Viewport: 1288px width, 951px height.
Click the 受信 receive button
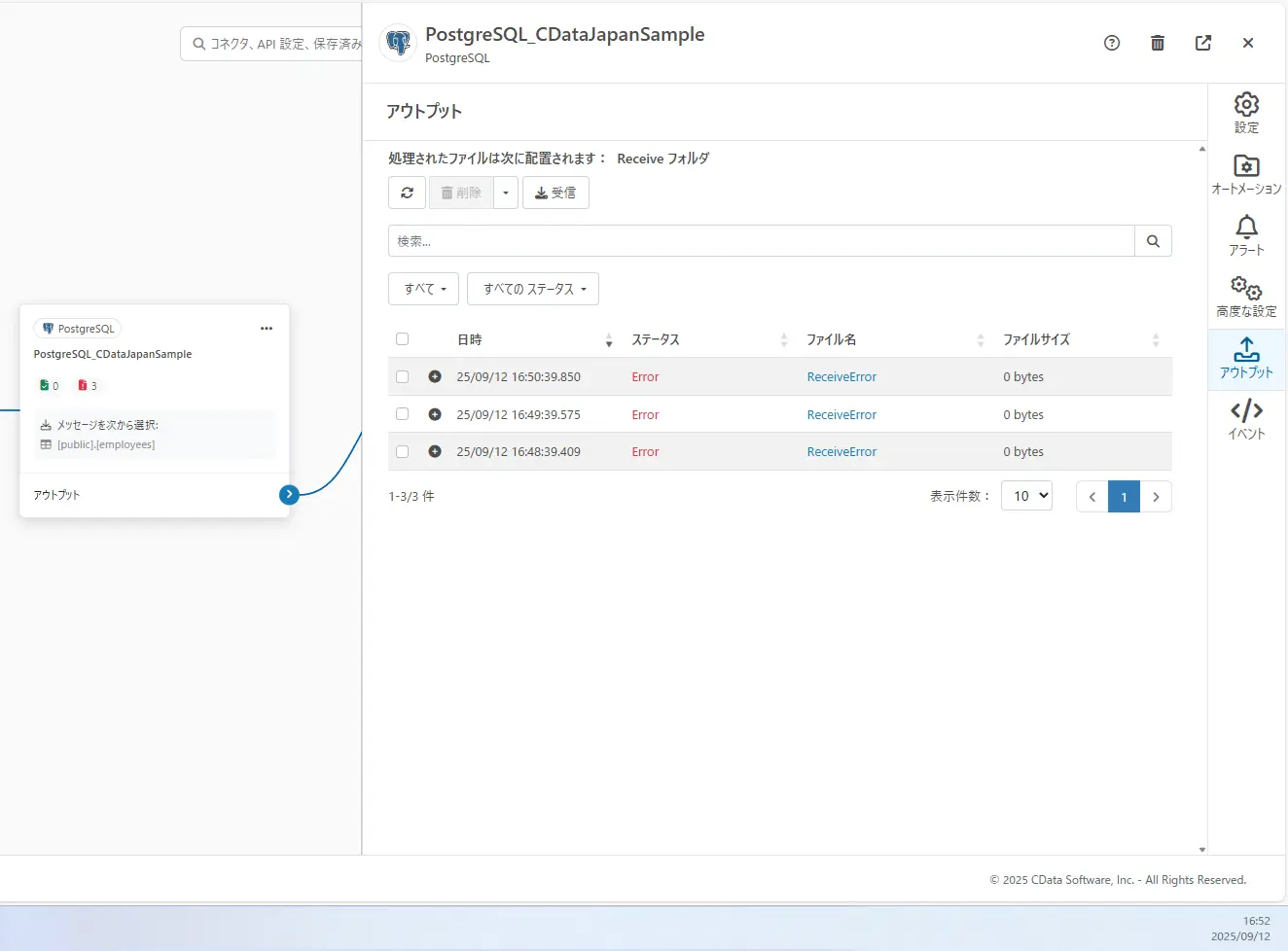click(x=555, y=193)
